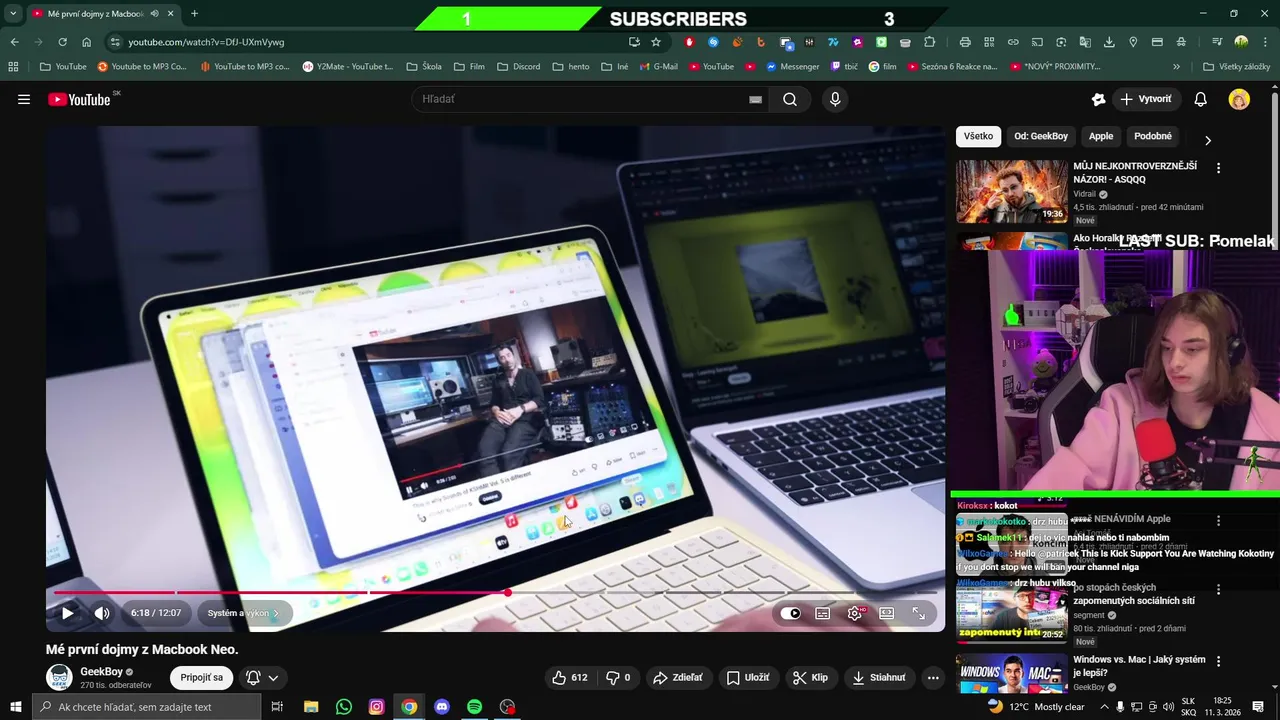Image resolution: width=1280 pixels, height=720 pixels.
Task: Click the print icon in the browser toolbar
Action: [x=965, y=42]
